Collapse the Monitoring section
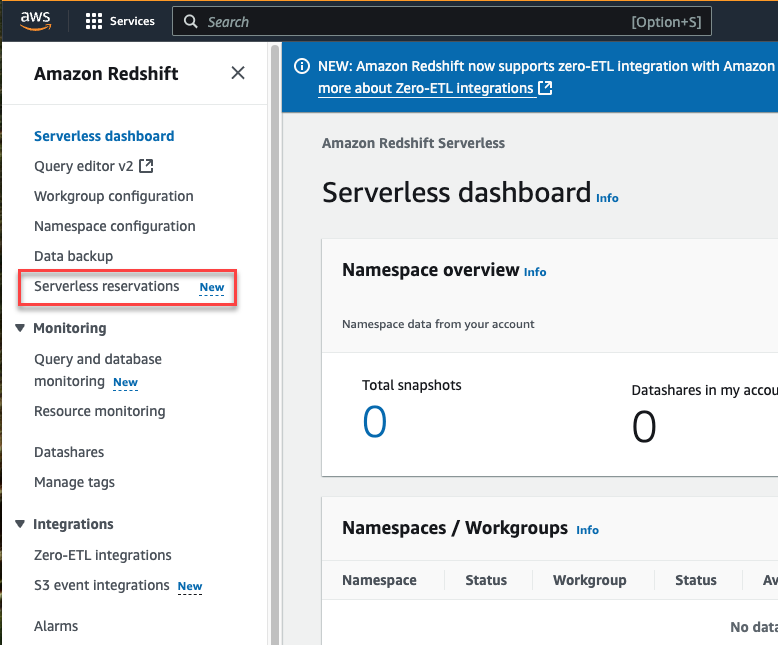The width and height of the screenshot is (778, 645). (21, 328)
